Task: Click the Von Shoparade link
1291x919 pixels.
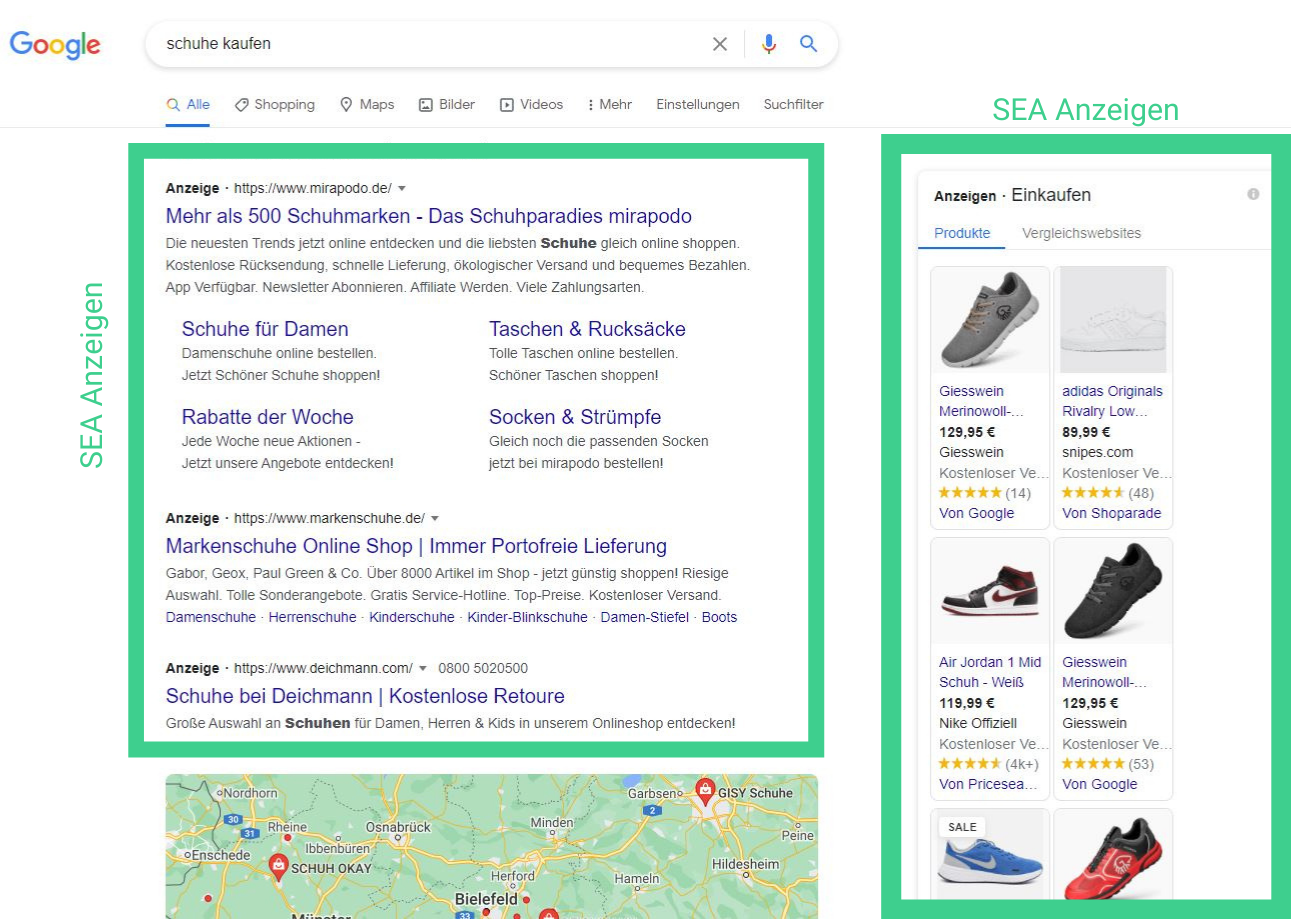Action: (x=1115, y=513)
